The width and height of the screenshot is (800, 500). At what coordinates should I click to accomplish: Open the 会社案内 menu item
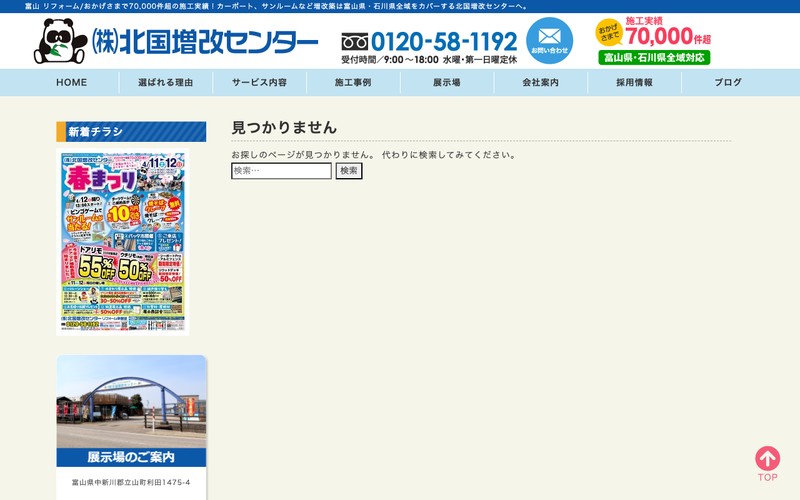541,82
